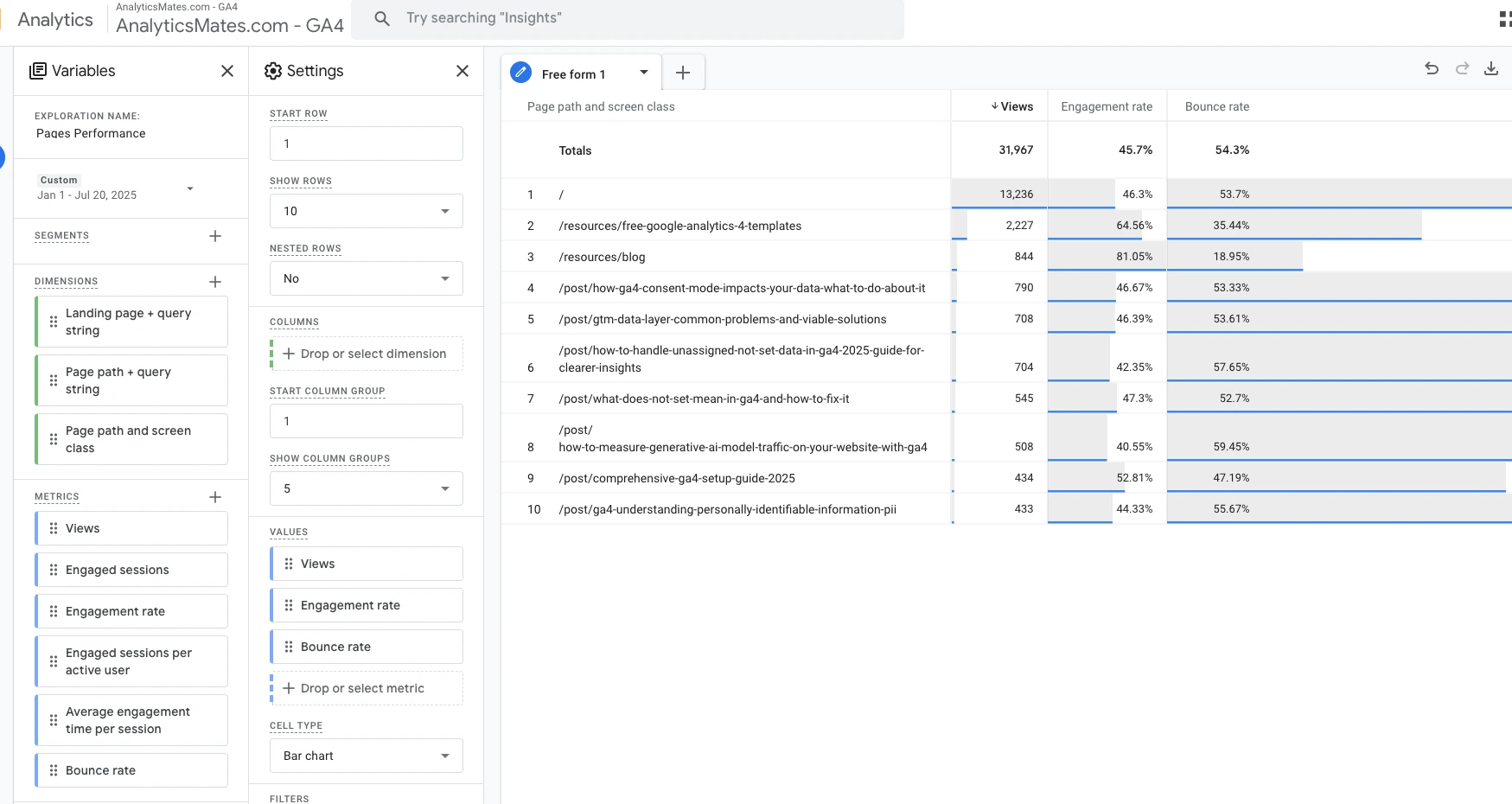Sort by Engagement rate column header

1107,106
